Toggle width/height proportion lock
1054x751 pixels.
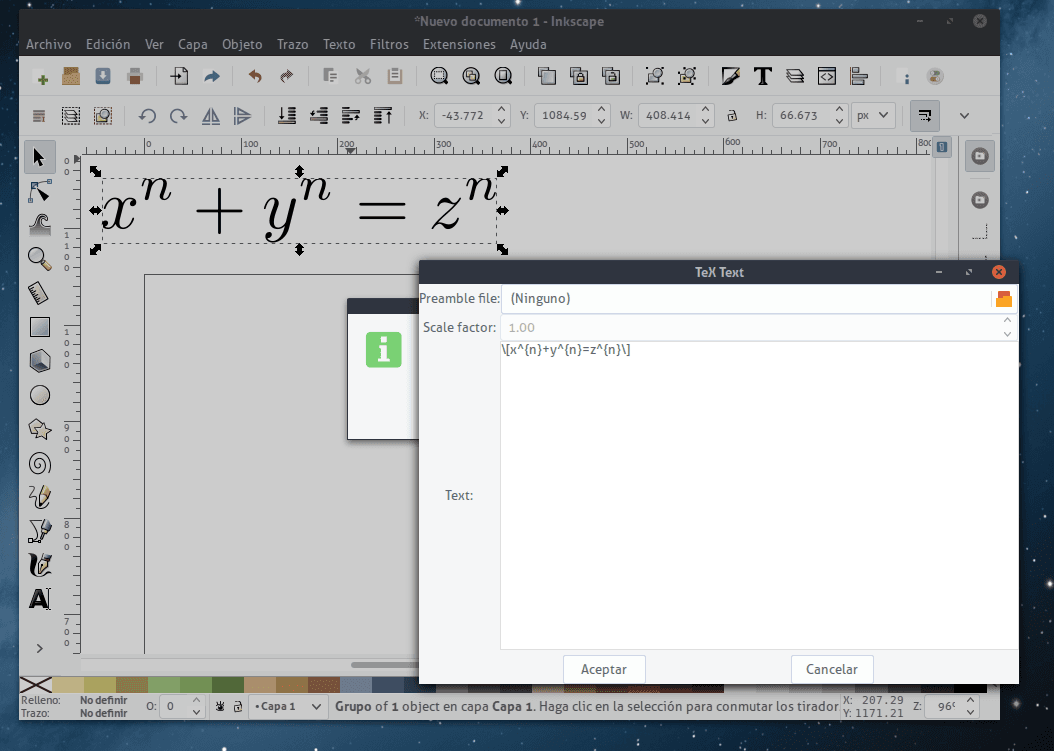(732, 116)
